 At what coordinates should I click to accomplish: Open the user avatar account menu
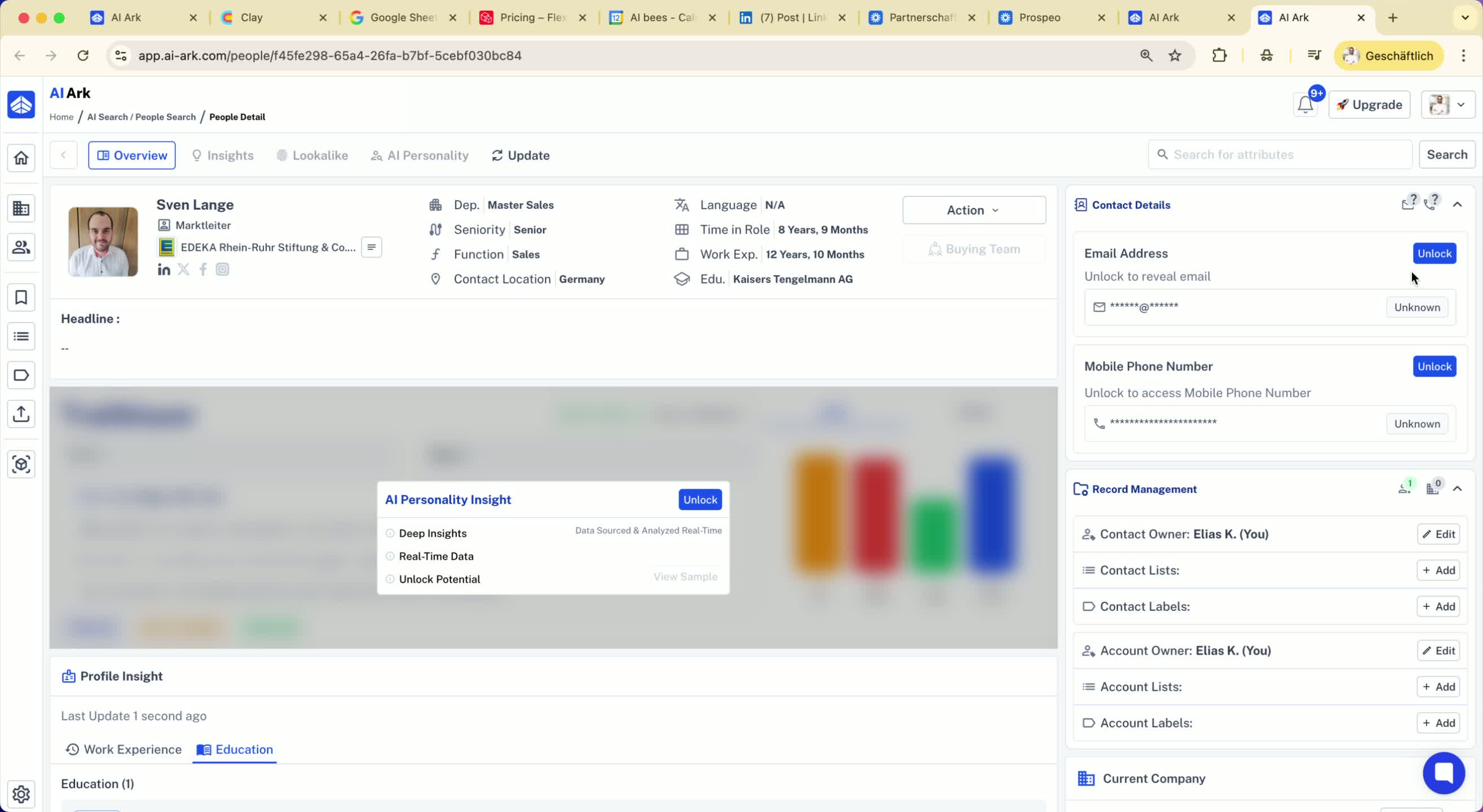[x=1447, y=105]
